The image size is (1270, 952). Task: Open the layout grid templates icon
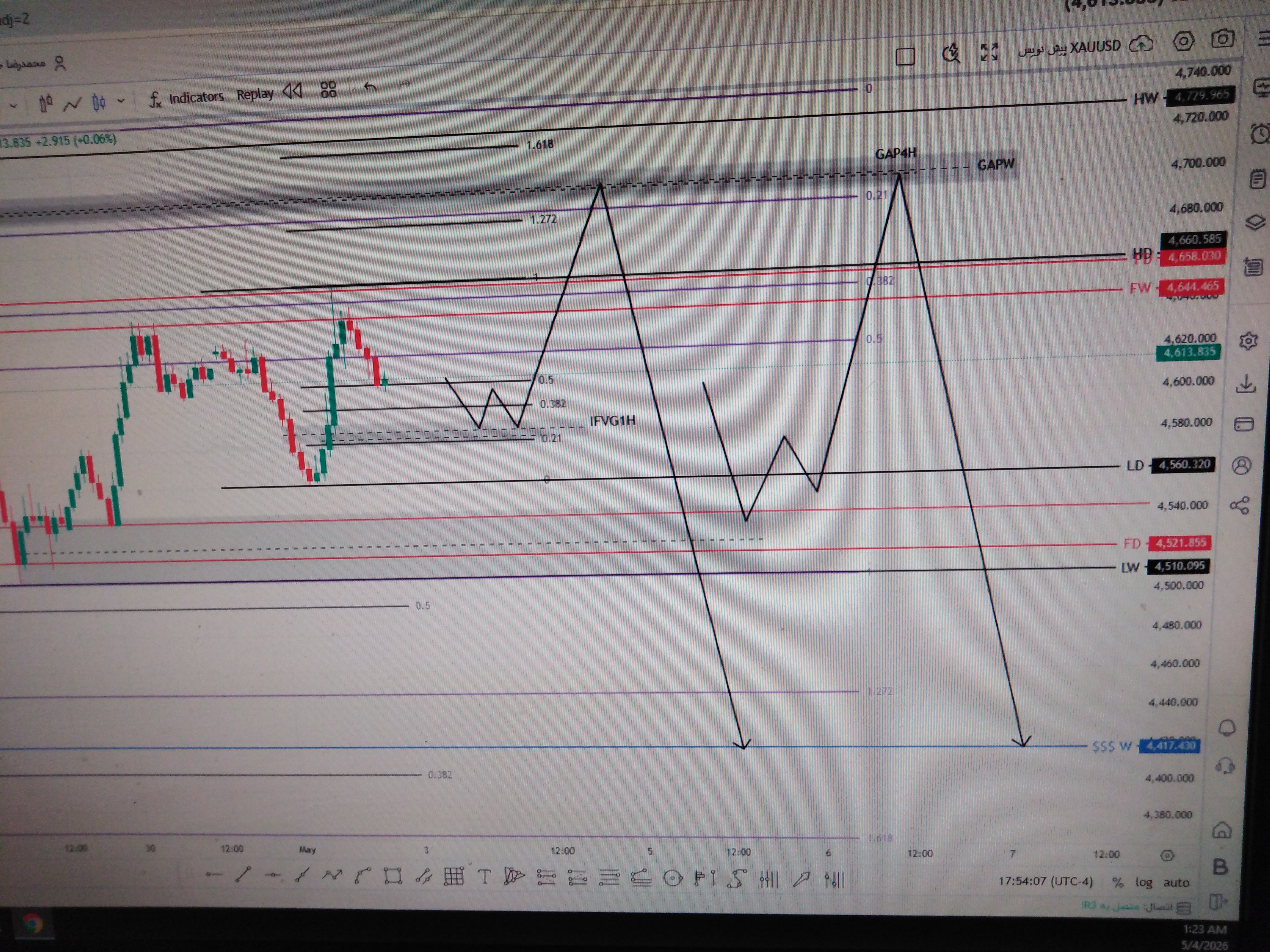click(x=328, y=89)
